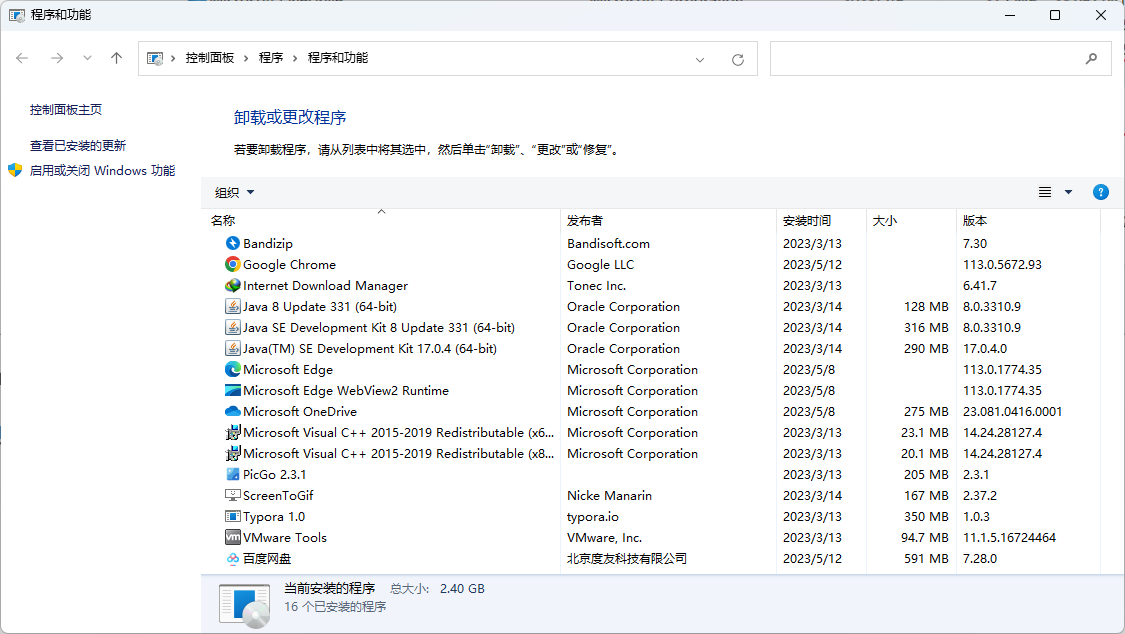The width and height of the screenshot is (1125, 634).
Task: Click 查看已安装的更新 link
Action: (78, 145)
